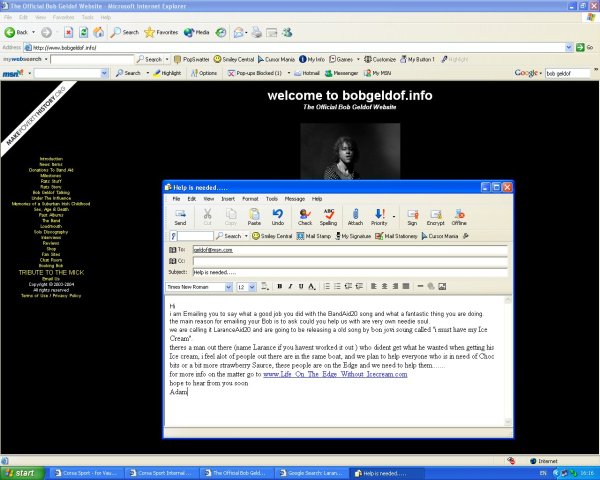This screenshot has height=480, width=600.
Task: Run Spelling check on the message
Action: coord(330,216)
